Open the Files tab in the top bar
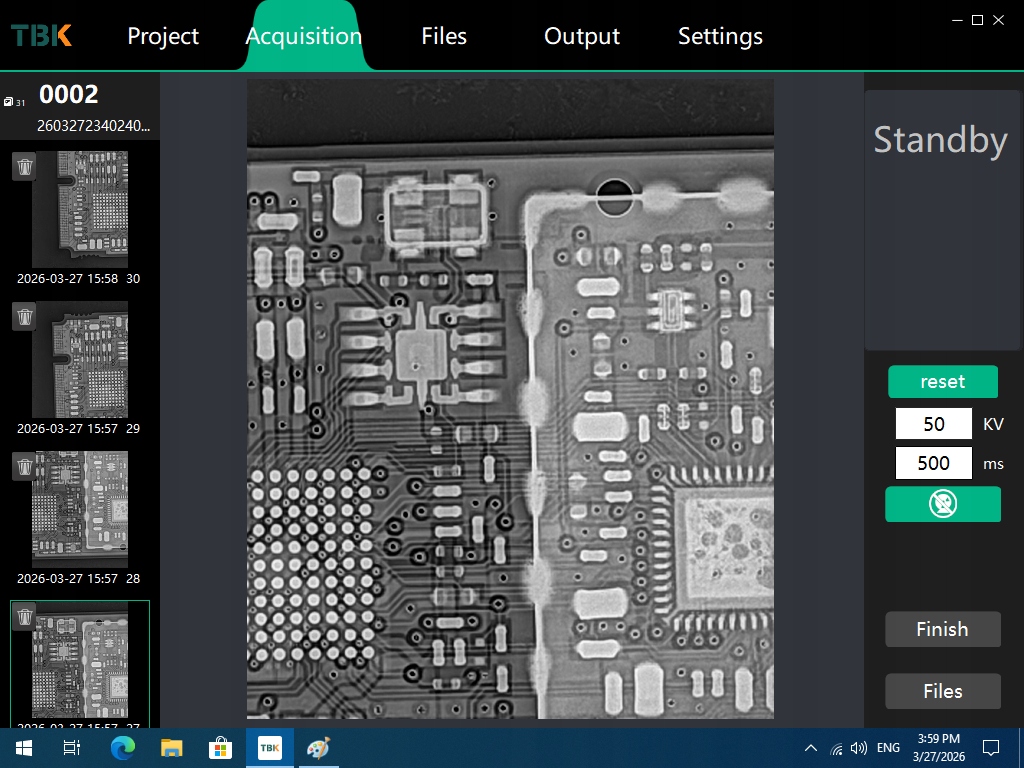 [x=444, y=36]
